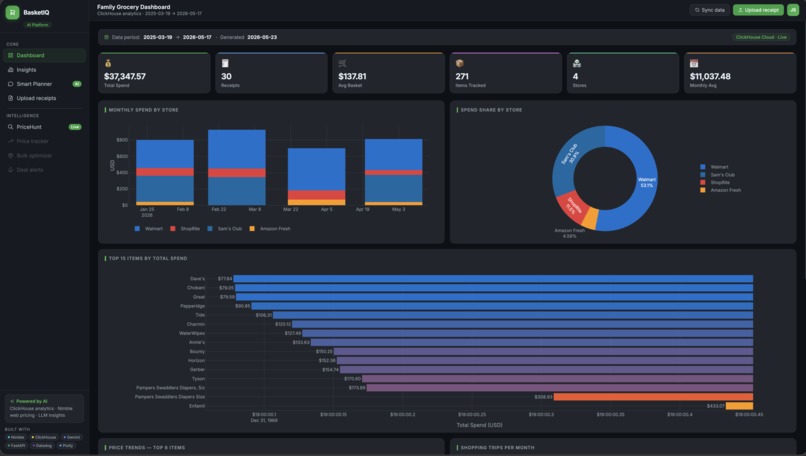Click the Chobani item label
806x456 pixels.
[x=196, y=288]
